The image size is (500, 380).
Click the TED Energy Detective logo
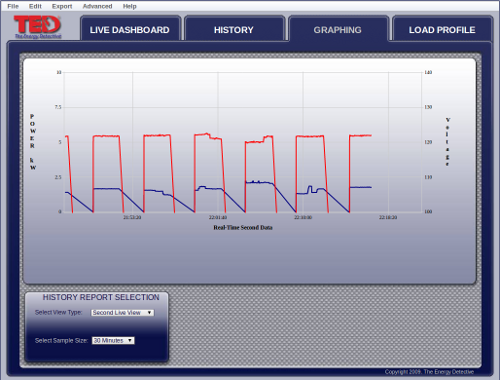38,27
